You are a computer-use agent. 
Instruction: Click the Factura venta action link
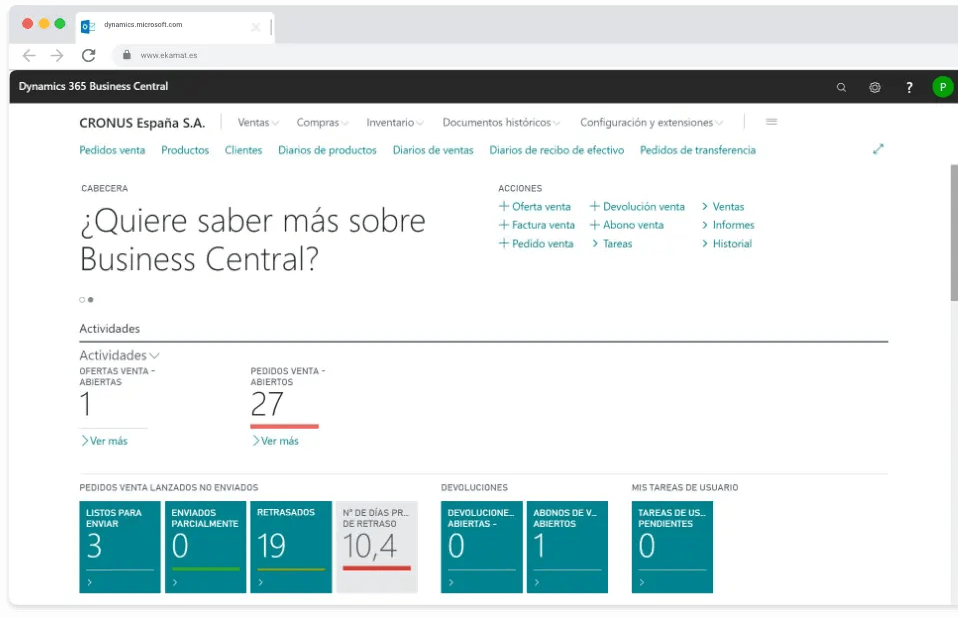(537, 225)
